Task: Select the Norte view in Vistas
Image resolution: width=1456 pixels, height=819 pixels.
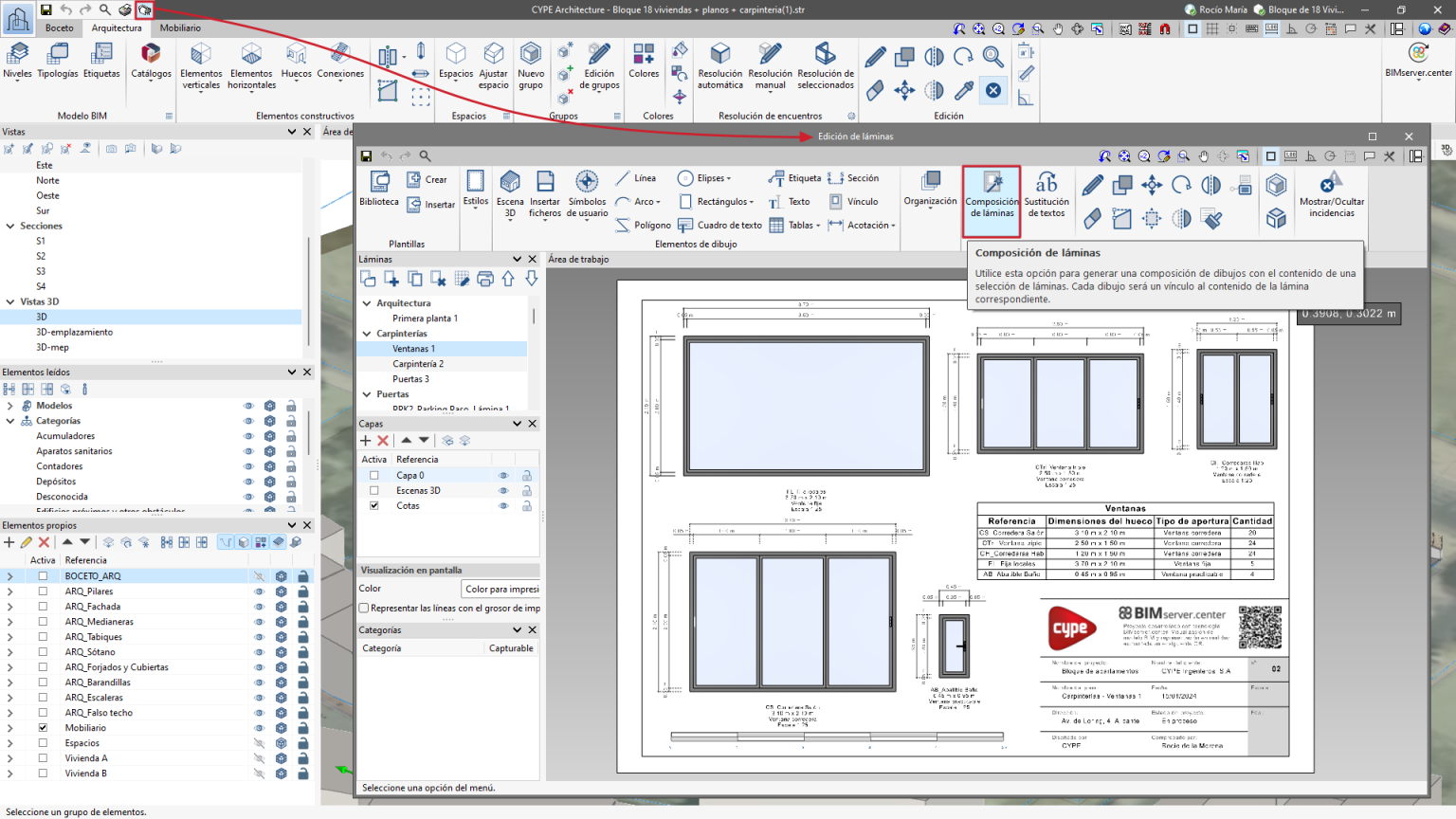Action: click(47, 180)
